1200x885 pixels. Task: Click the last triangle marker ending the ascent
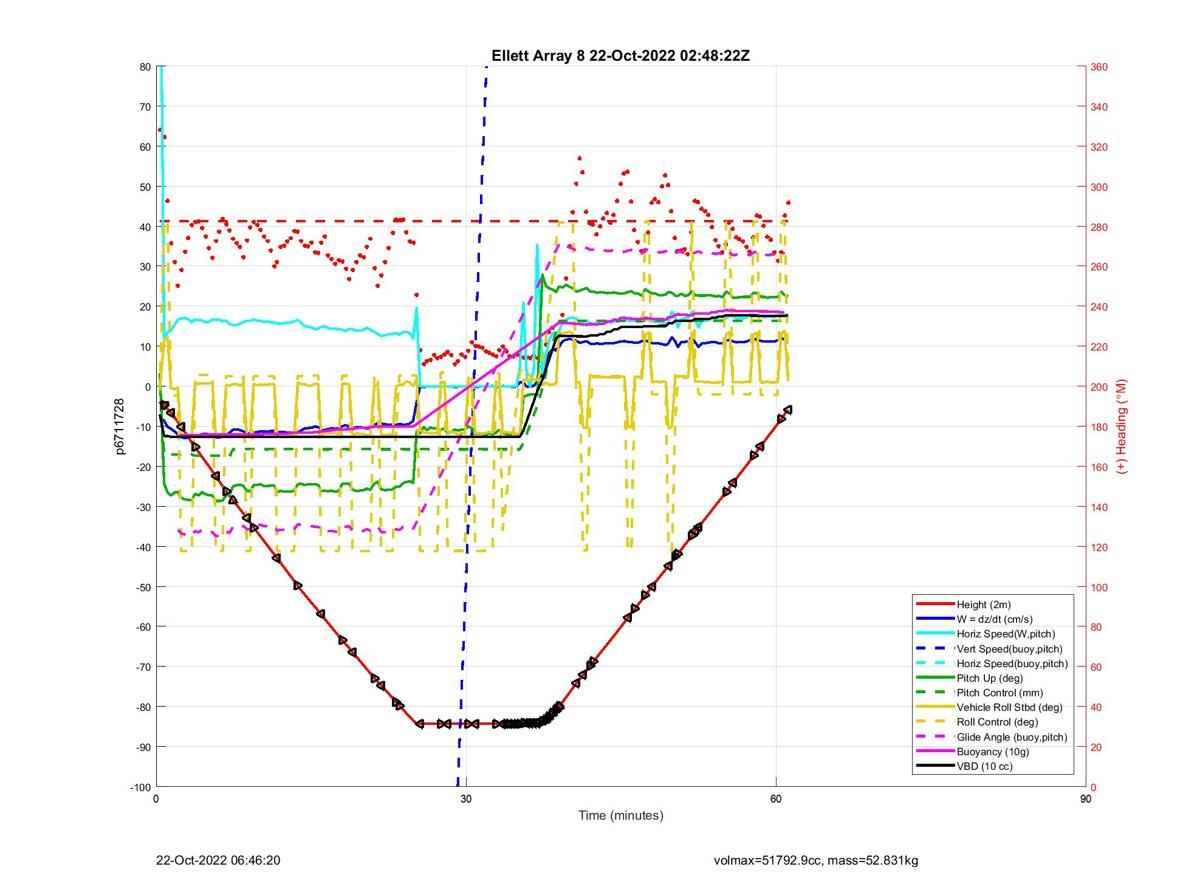788,410
